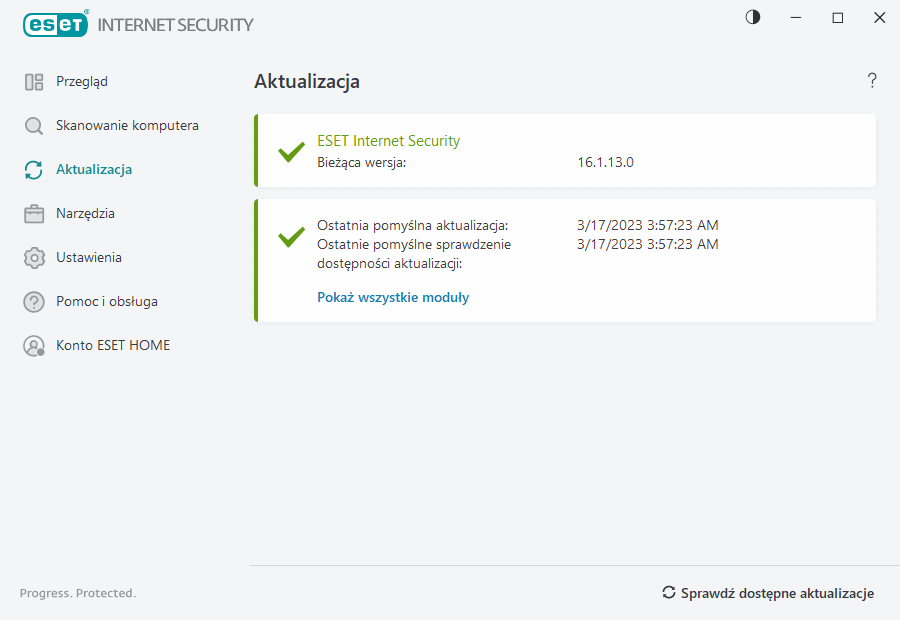
Task: Maximize the ESET window
Action: [838, 18]
